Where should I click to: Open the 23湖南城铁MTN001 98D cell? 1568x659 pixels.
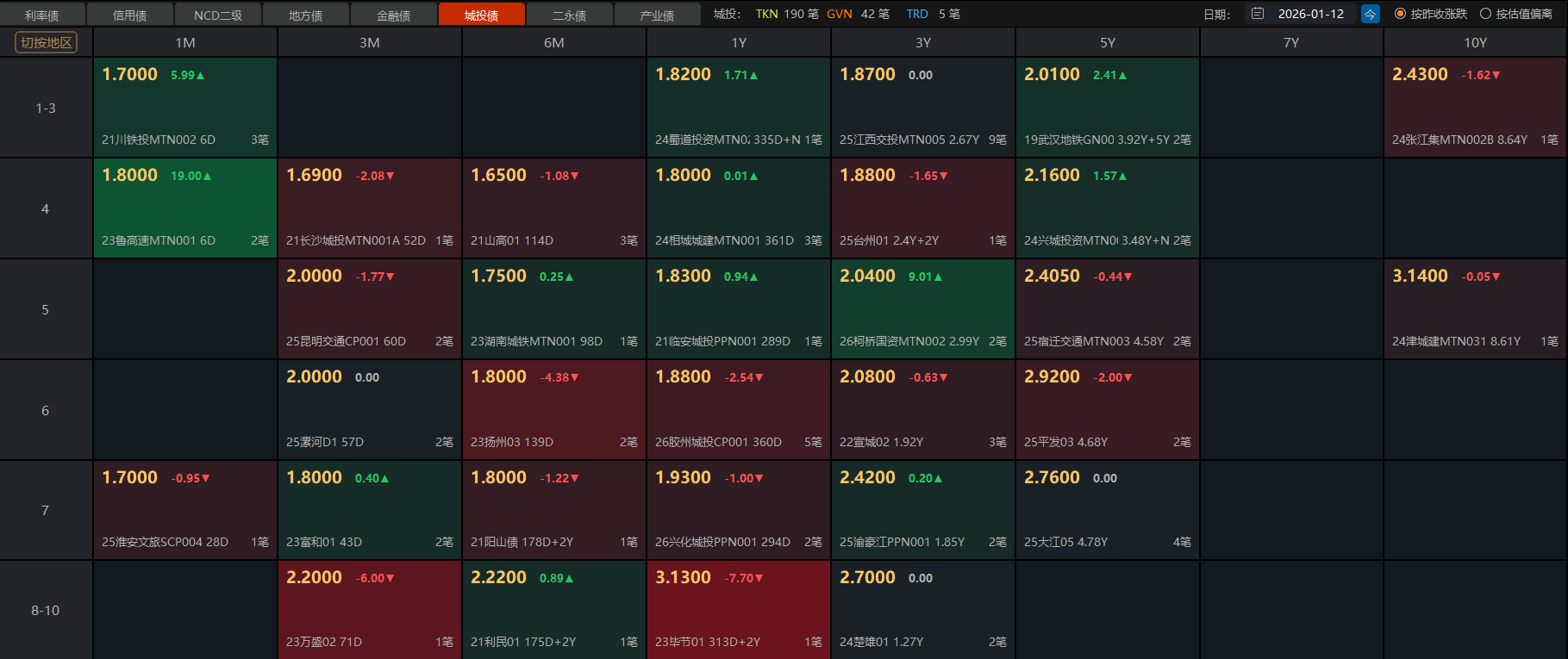pyautogui.click(x=554, y=308)
